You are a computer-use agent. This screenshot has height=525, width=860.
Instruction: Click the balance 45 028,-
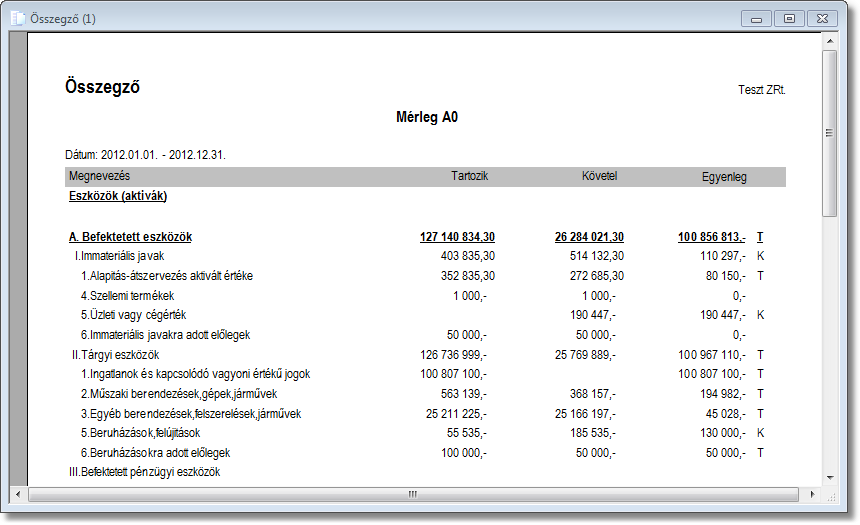(x=726, y=414)
